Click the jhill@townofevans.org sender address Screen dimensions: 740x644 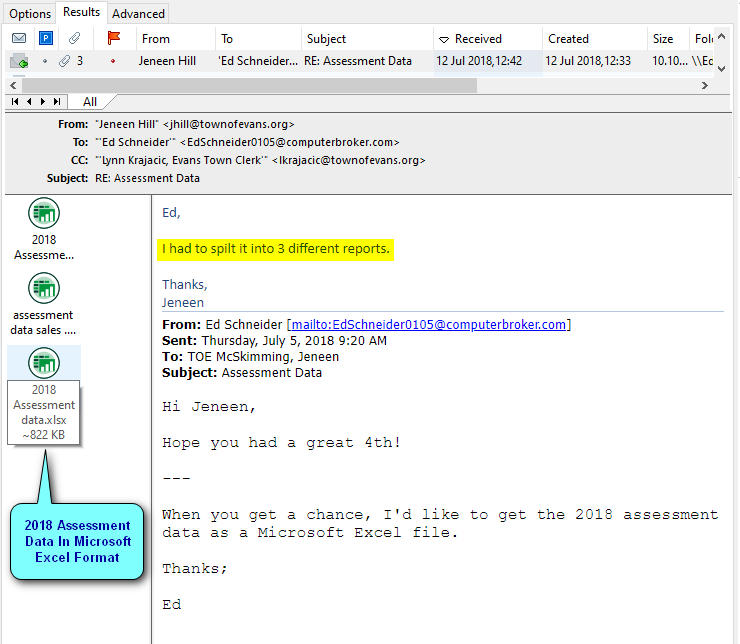click(228, 124)
